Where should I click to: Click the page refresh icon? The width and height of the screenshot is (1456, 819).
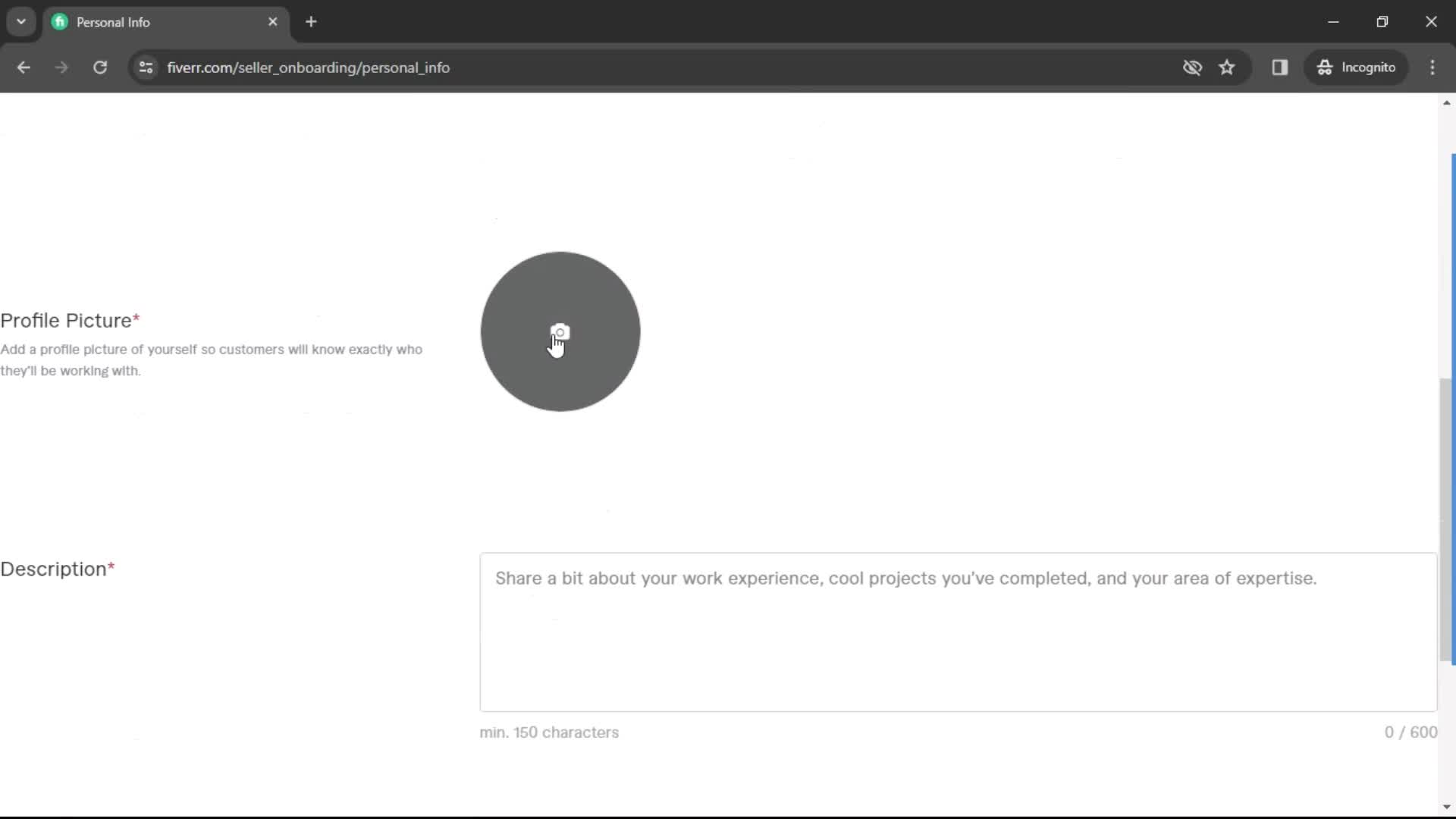coord(99,67)
